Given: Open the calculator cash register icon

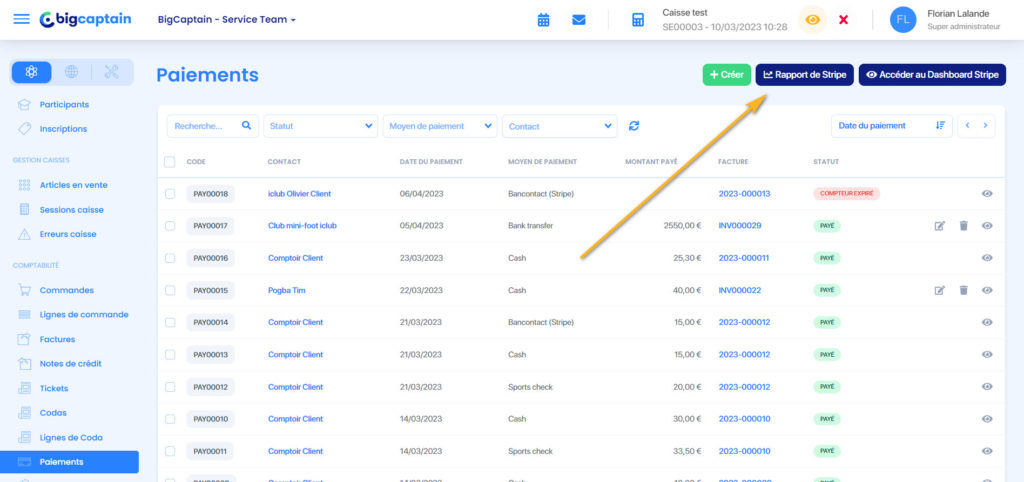Looking at the screenshot, I should [x=638, y=20].
